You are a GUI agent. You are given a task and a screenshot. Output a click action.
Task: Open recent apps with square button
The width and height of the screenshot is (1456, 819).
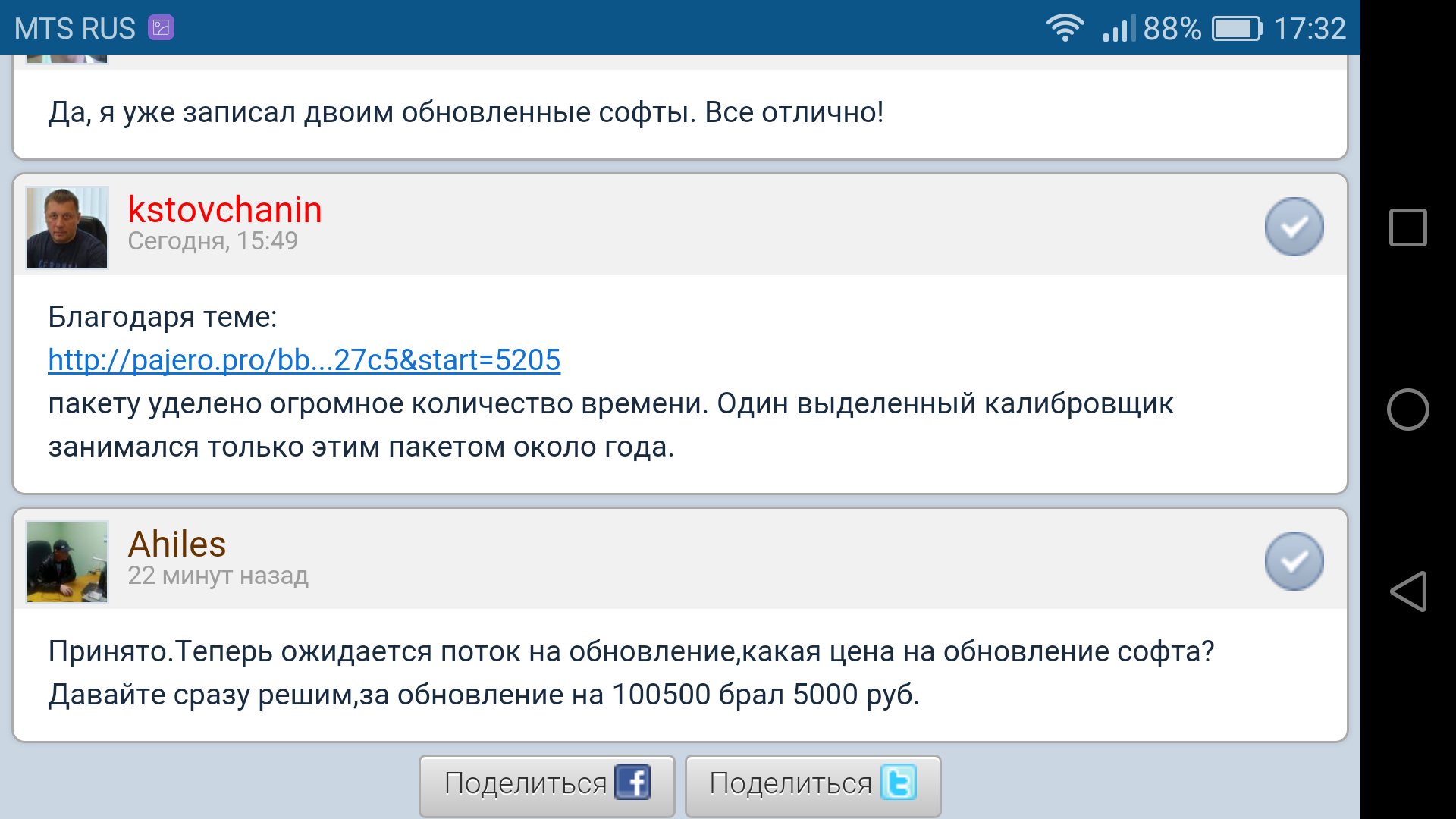pyautogui.click(x=1408, y=227)
